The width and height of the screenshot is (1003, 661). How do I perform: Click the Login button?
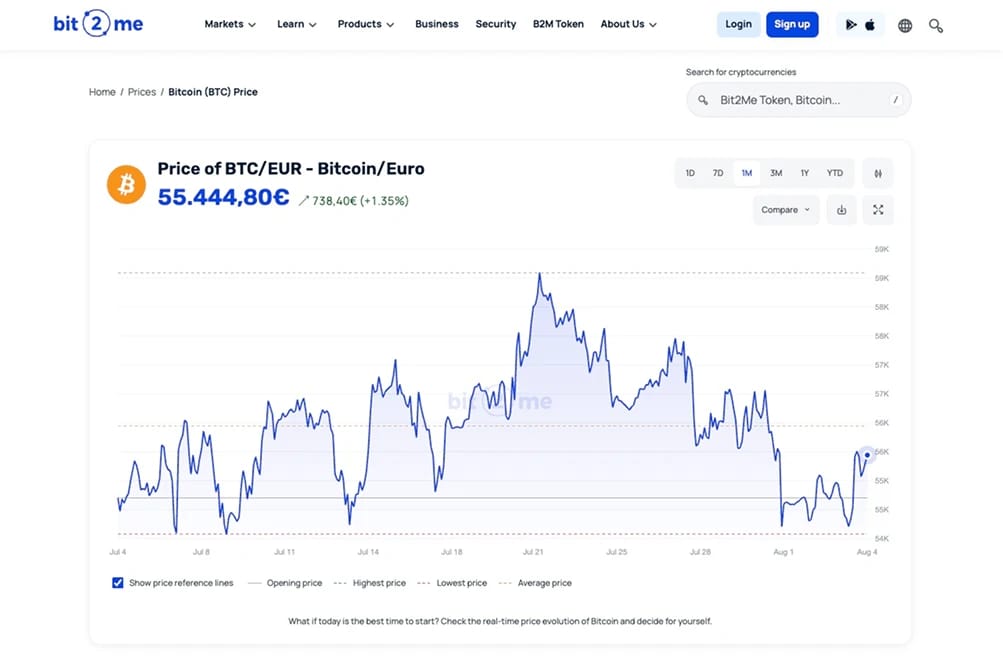(x=738, y=24)
